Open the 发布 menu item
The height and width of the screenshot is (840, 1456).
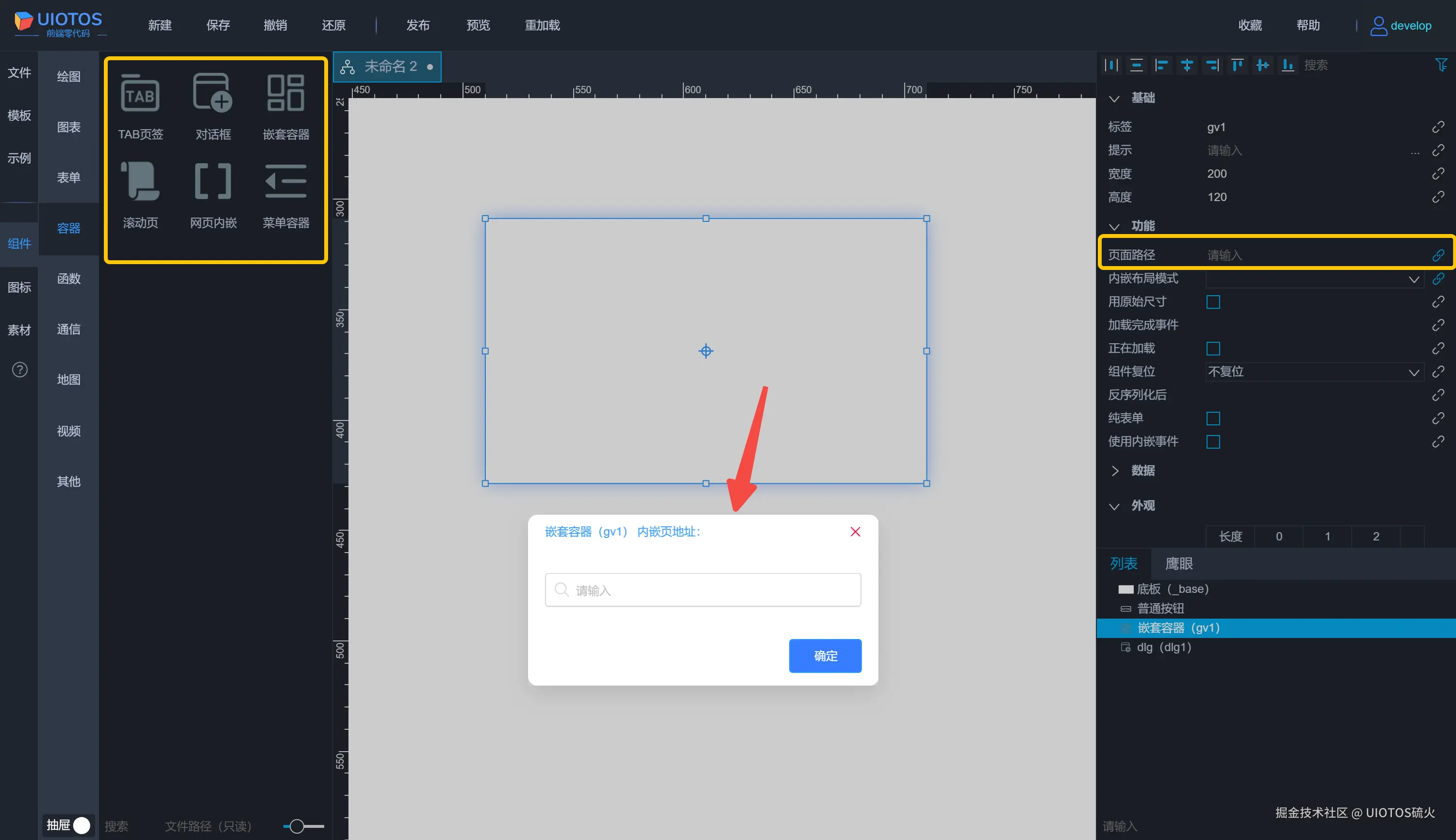click(417, 25)
